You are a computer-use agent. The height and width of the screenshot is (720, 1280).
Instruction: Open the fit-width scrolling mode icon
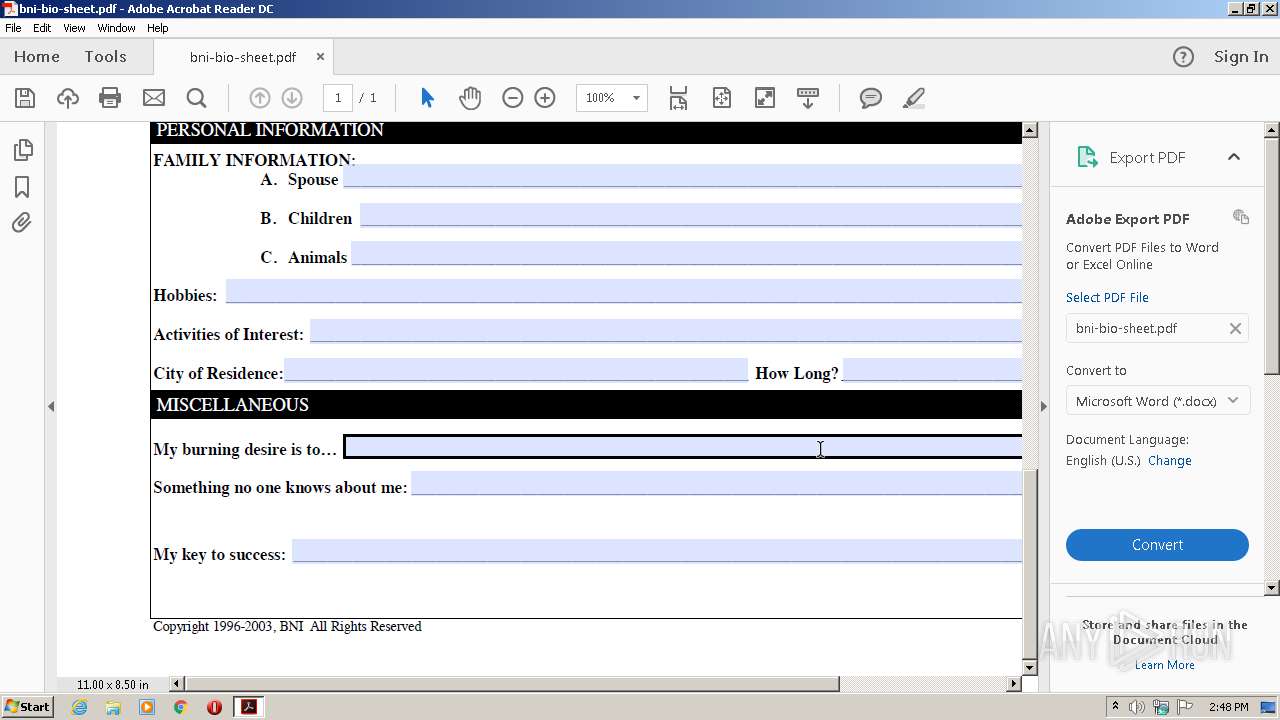pos(678,98)
